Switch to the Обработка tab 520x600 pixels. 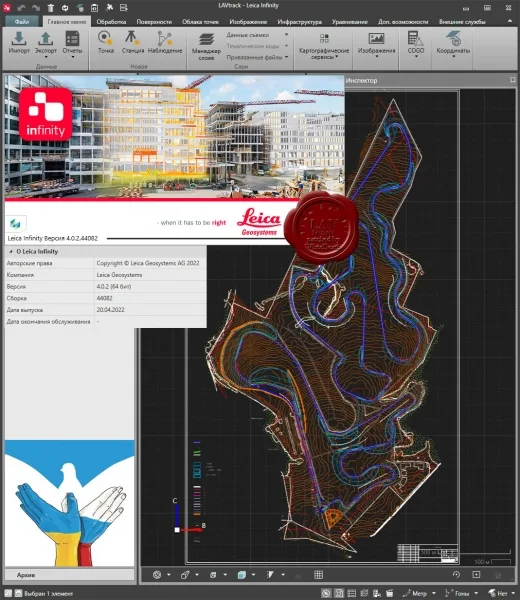[x=111, y=22]
